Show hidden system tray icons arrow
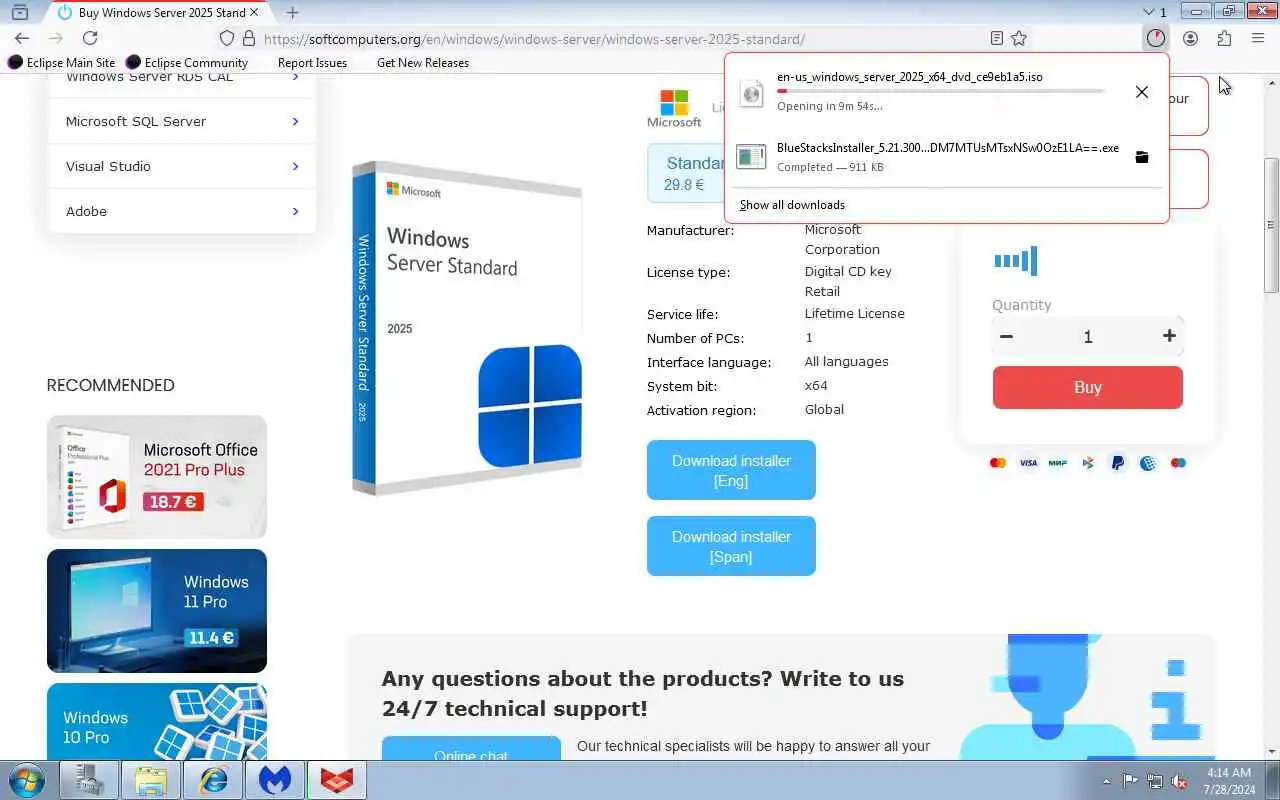 tap(1106, 781)
